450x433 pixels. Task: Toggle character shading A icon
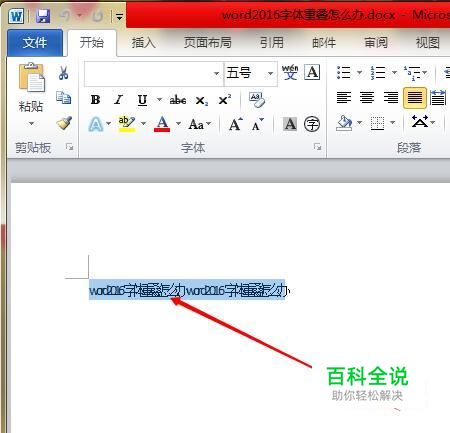pyautogui.click(x=290, y=124)
